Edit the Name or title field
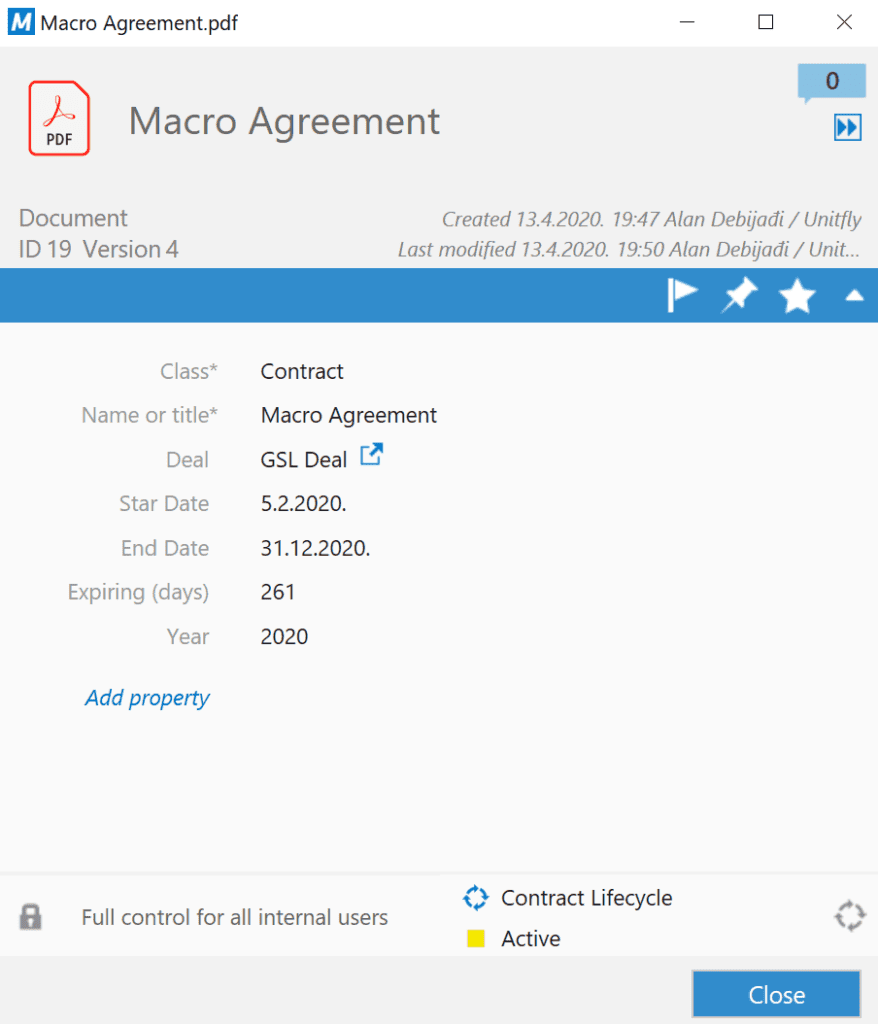 coord(348,415)
